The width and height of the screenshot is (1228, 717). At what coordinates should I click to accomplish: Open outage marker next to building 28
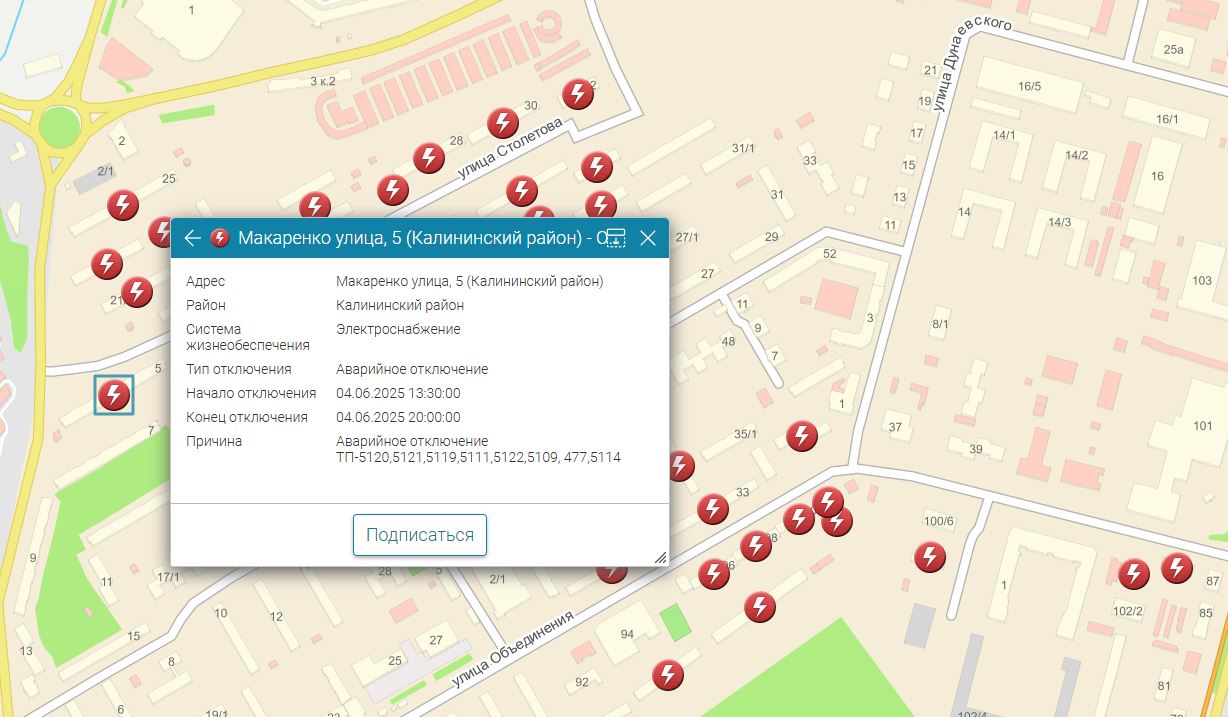[429, 157]
